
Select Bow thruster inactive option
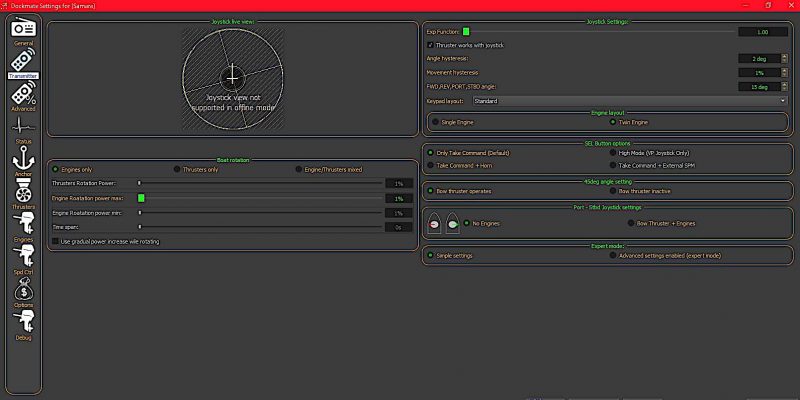tap(613, 191)
